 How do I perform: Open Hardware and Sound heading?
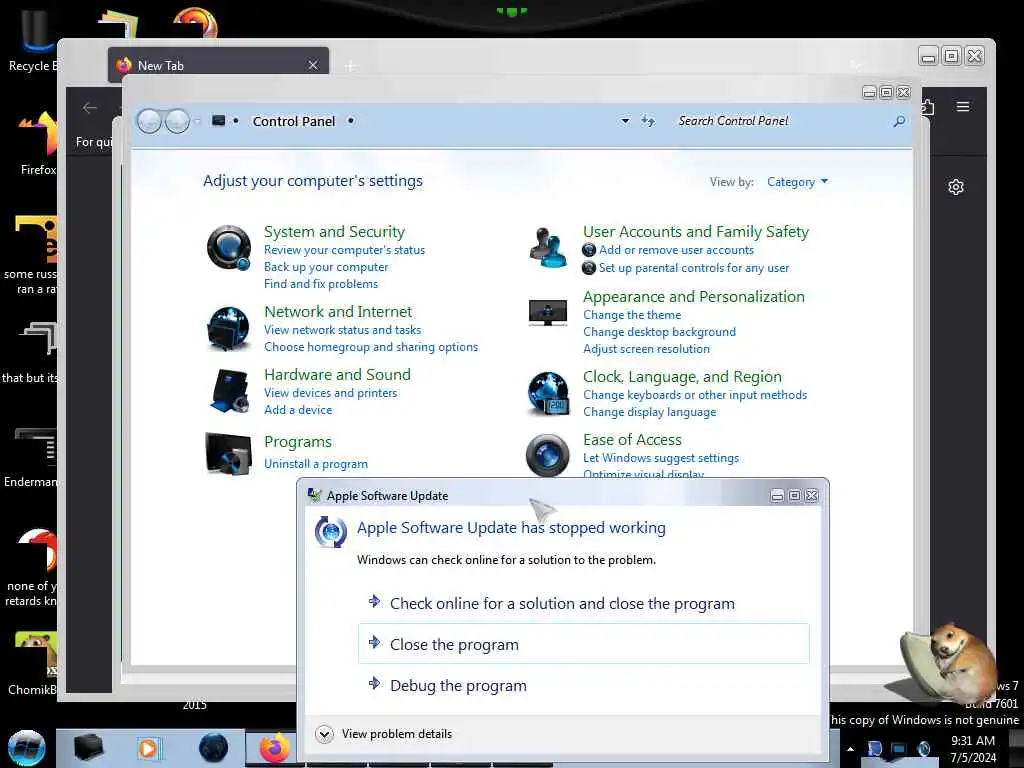point(337,375)
